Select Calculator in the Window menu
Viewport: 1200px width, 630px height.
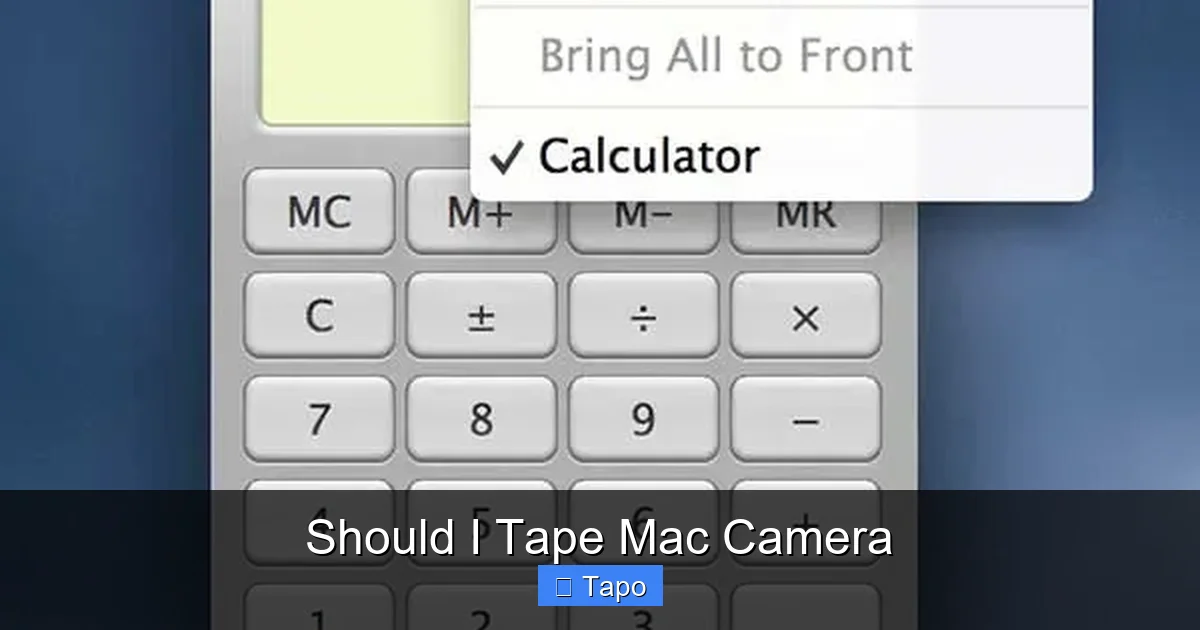648,155
